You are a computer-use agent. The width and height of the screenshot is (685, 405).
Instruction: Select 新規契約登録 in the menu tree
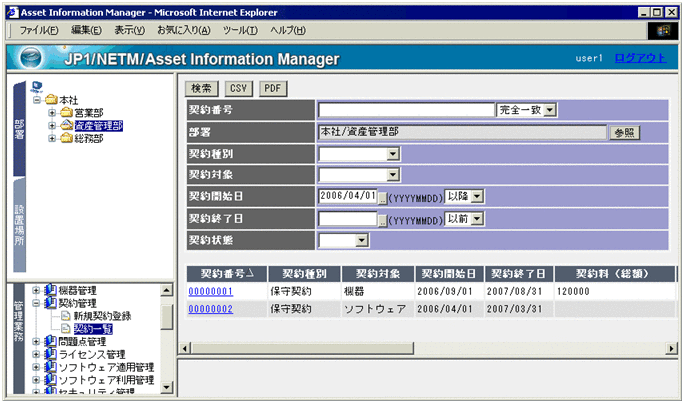point(102,315)
